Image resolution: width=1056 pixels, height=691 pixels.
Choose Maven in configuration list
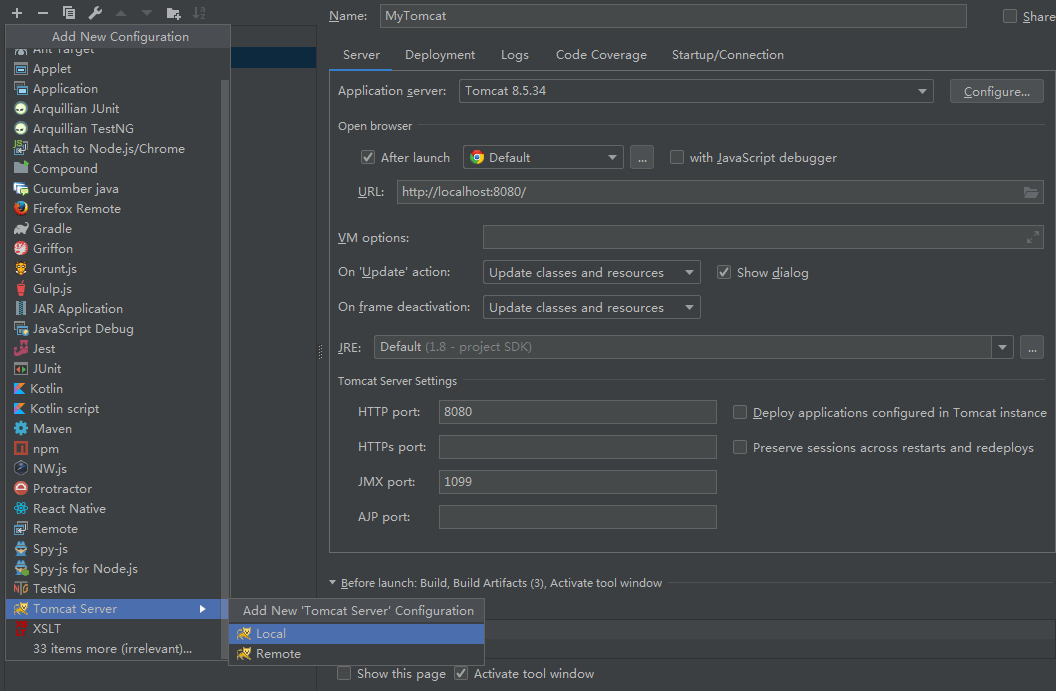click(x=52, y=428)
